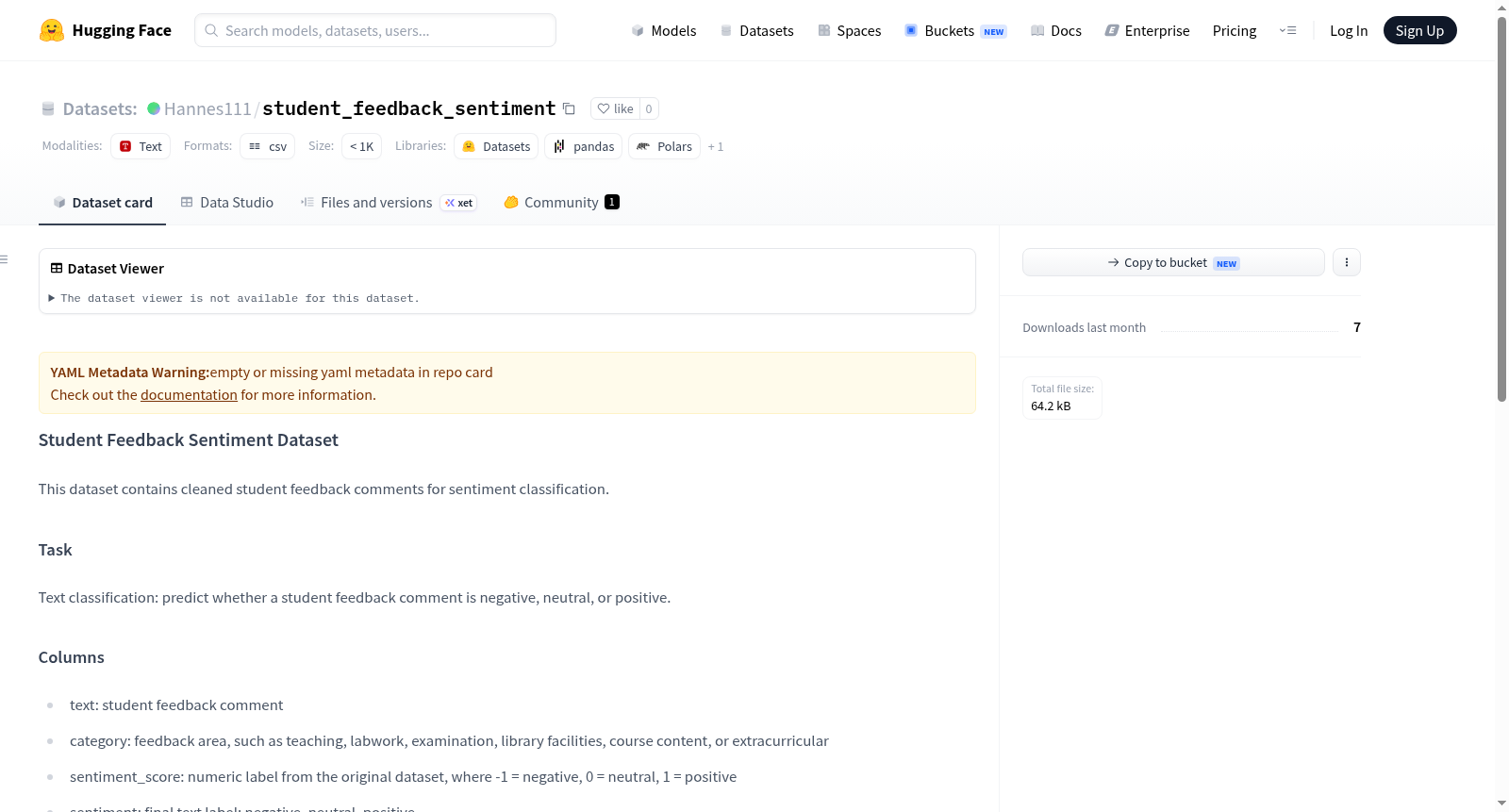
Task: Open the three-dot options menu
Action: point(1347,262)
